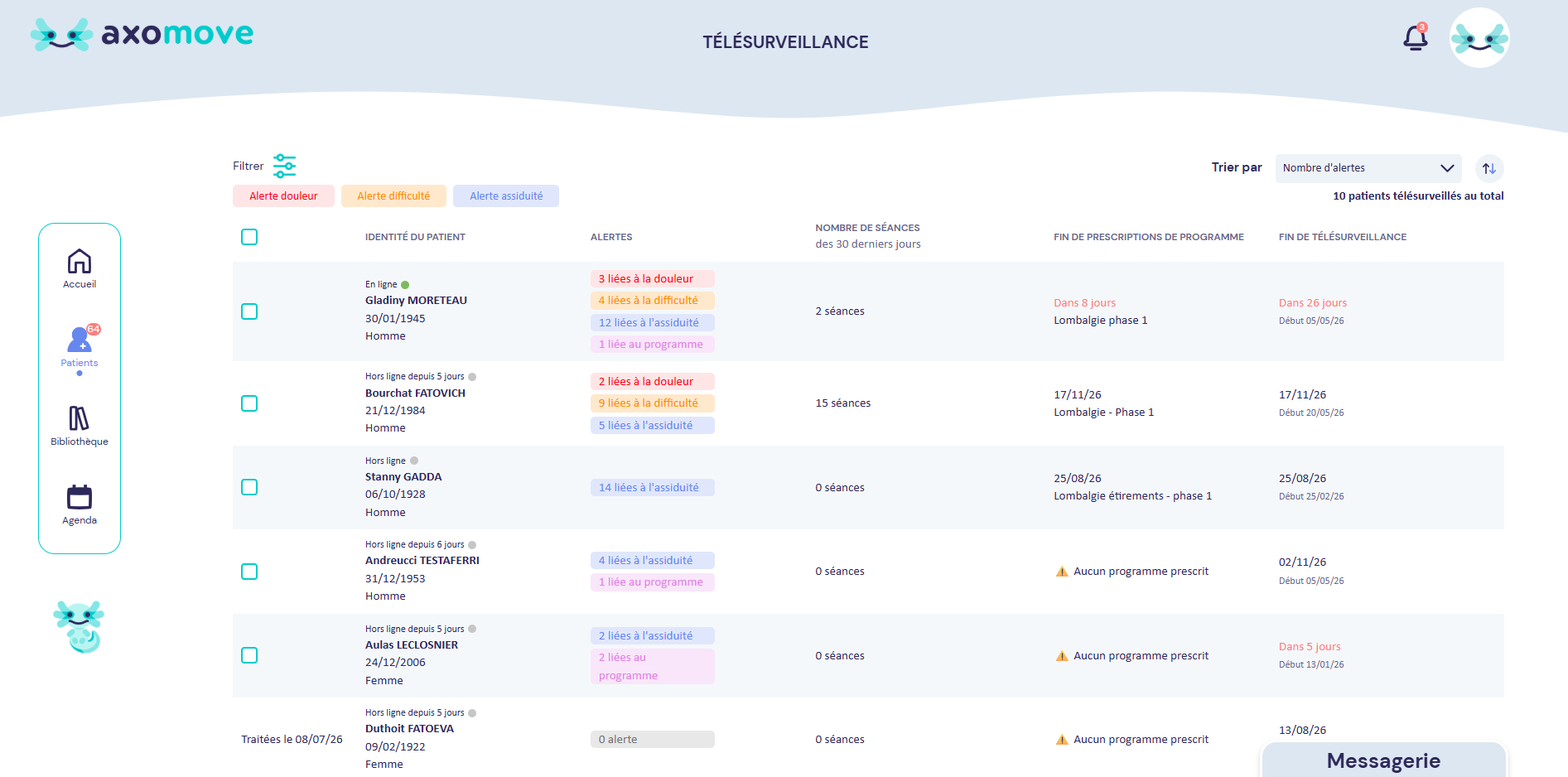Click the '0 alerte' badge
This screenshot has height=777, width=1568.
pyautogui.click(x=653, y=740)
